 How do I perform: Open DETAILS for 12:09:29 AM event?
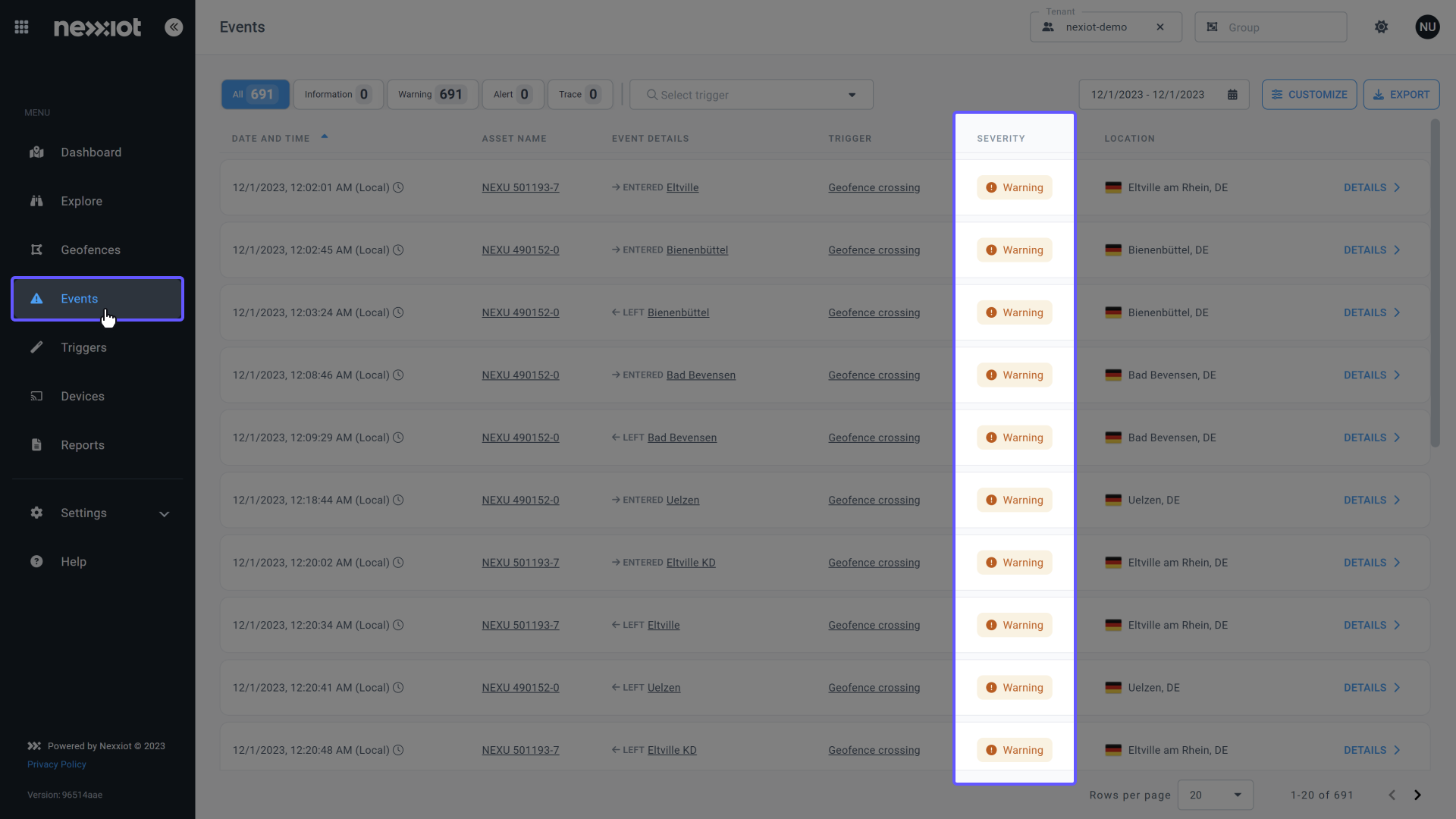click(x=1371, y=438)
